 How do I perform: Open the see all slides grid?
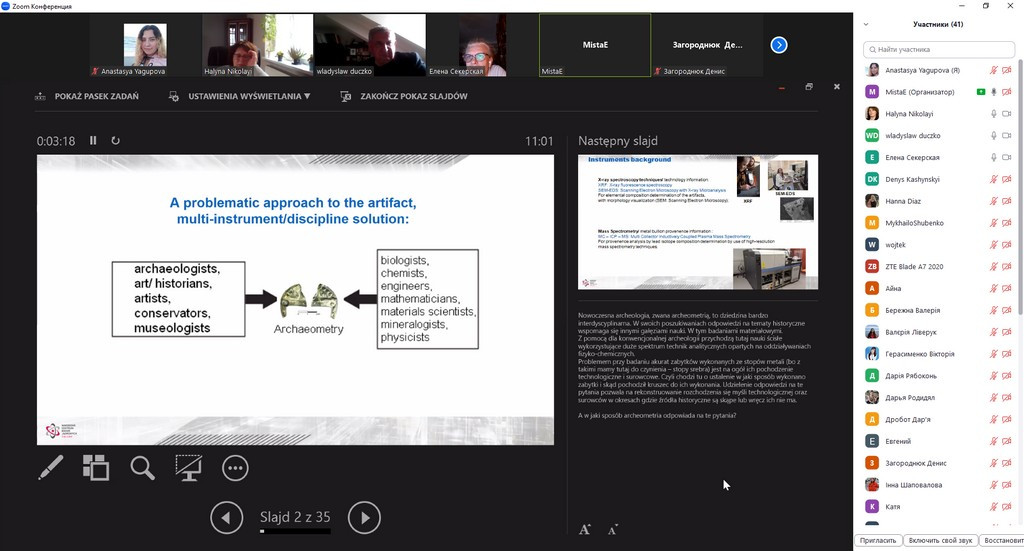pyautogui.click(x=96, y=468)
